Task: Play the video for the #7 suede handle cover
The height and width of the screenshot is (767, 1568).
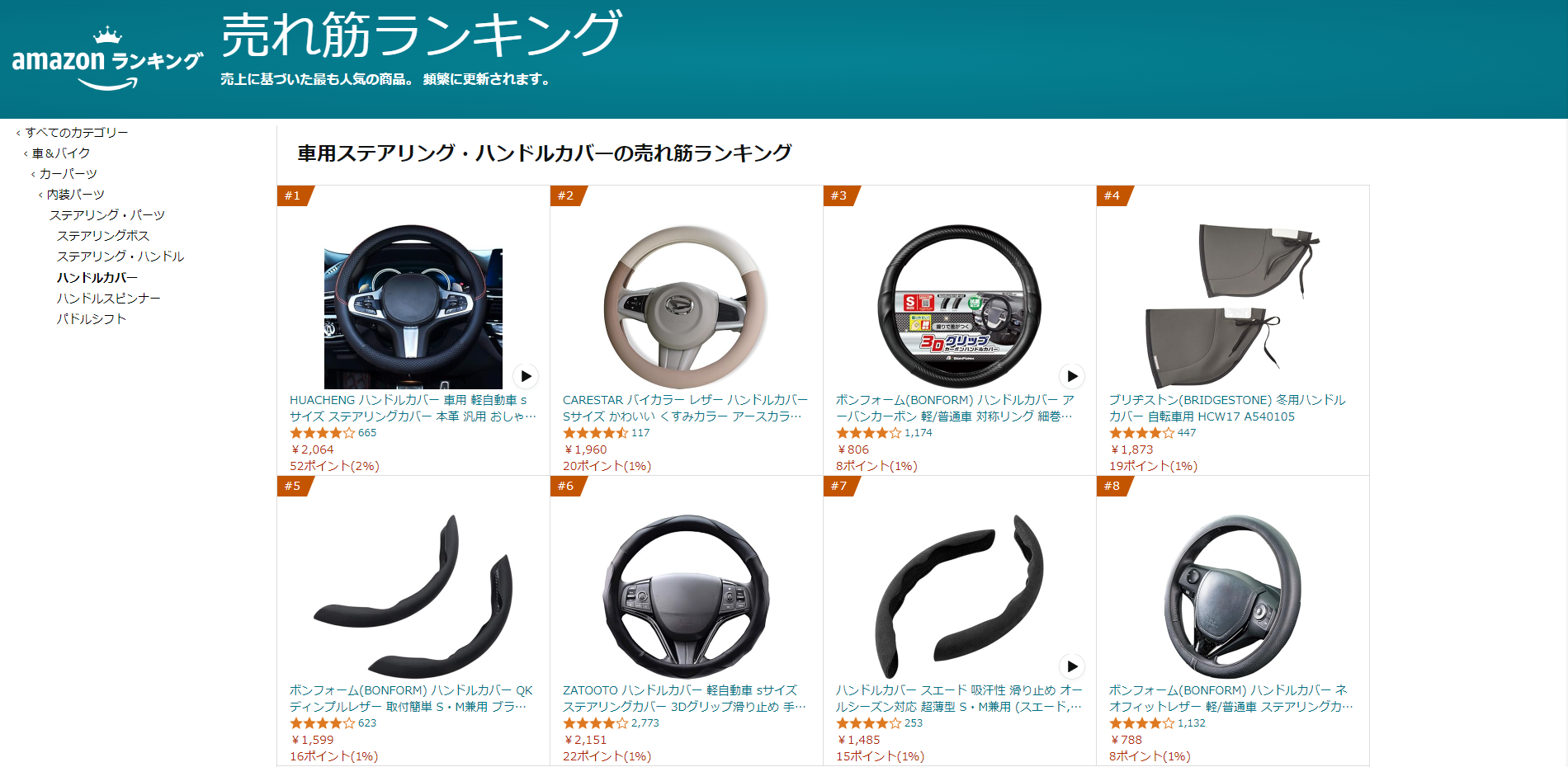Action: coord(1072,666)
